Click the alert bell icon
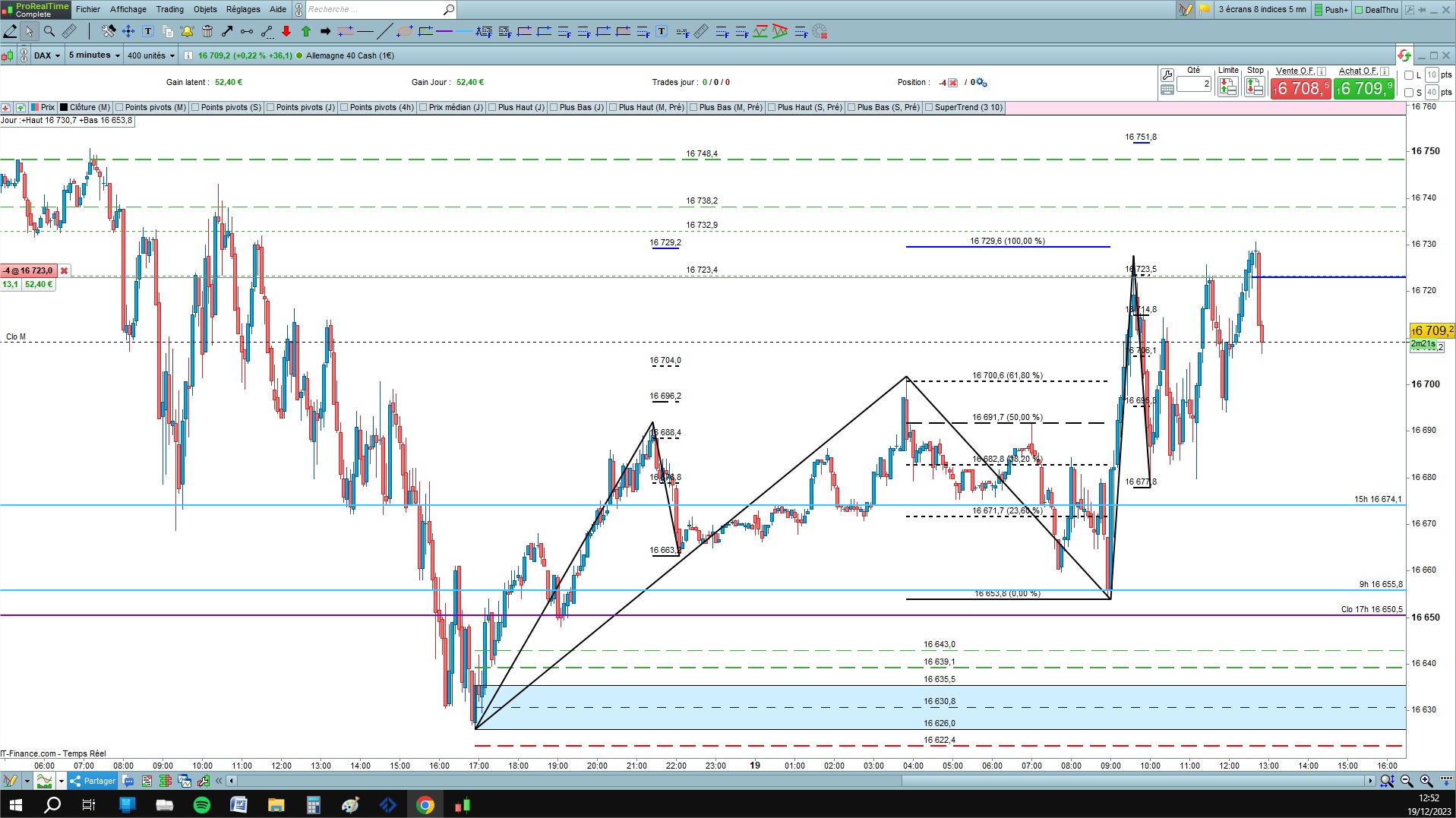The height and width of the screenshot is (818, 1456). pos(187,31)
